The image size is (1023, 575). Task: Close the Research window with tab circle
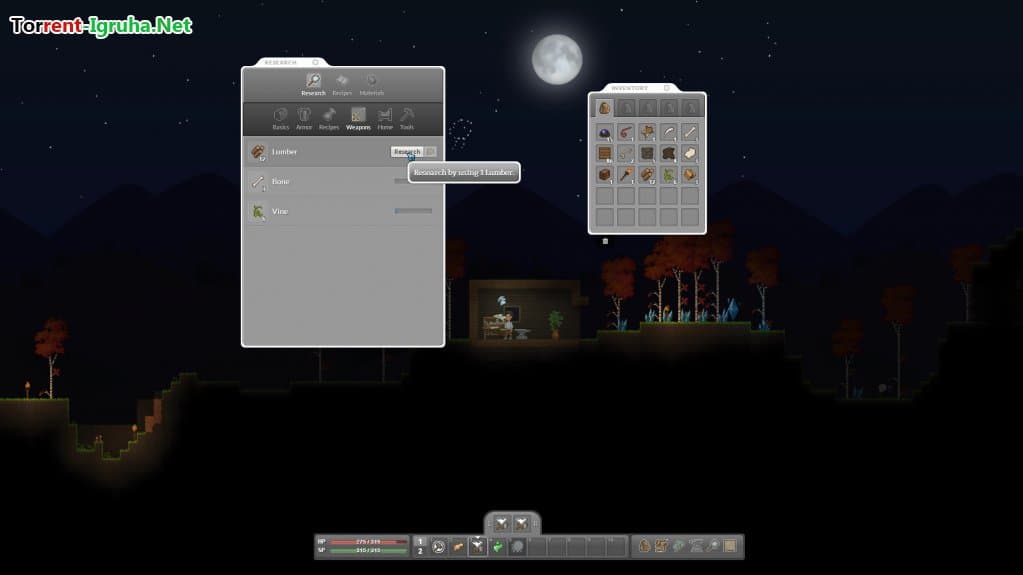tap(316, 62)
